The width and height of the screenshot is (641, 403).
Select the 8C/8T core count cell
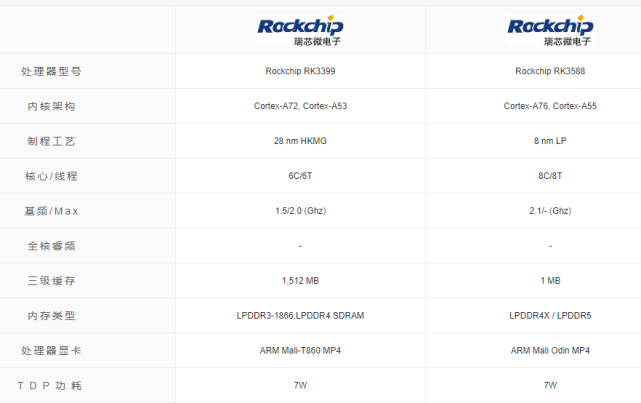[550, 176]
